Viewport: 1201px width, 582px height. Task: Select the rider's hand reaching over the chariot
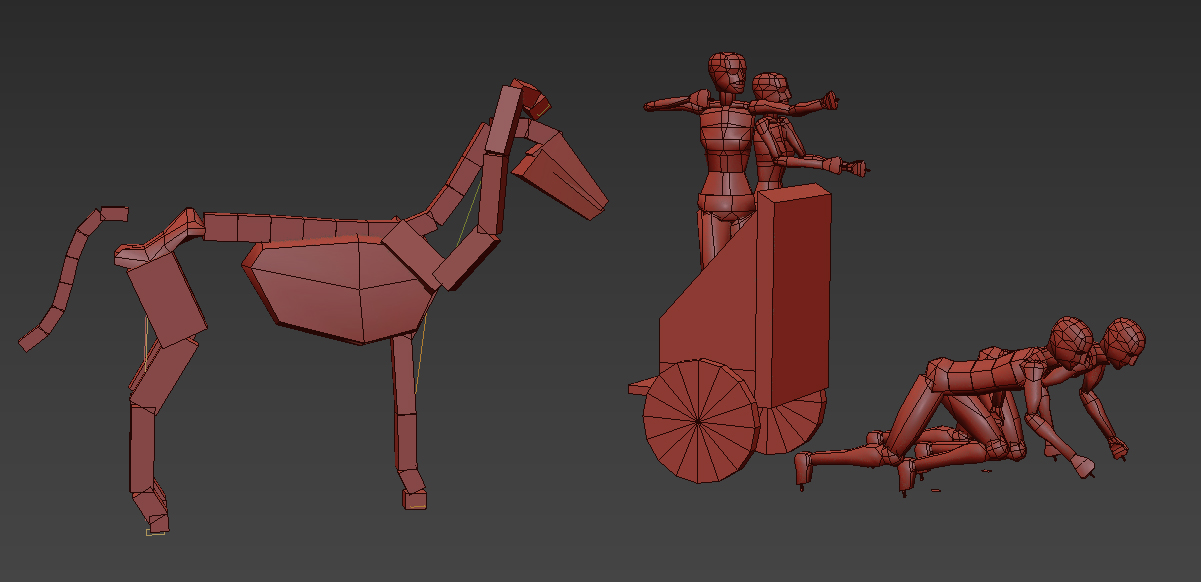point(858,170)
